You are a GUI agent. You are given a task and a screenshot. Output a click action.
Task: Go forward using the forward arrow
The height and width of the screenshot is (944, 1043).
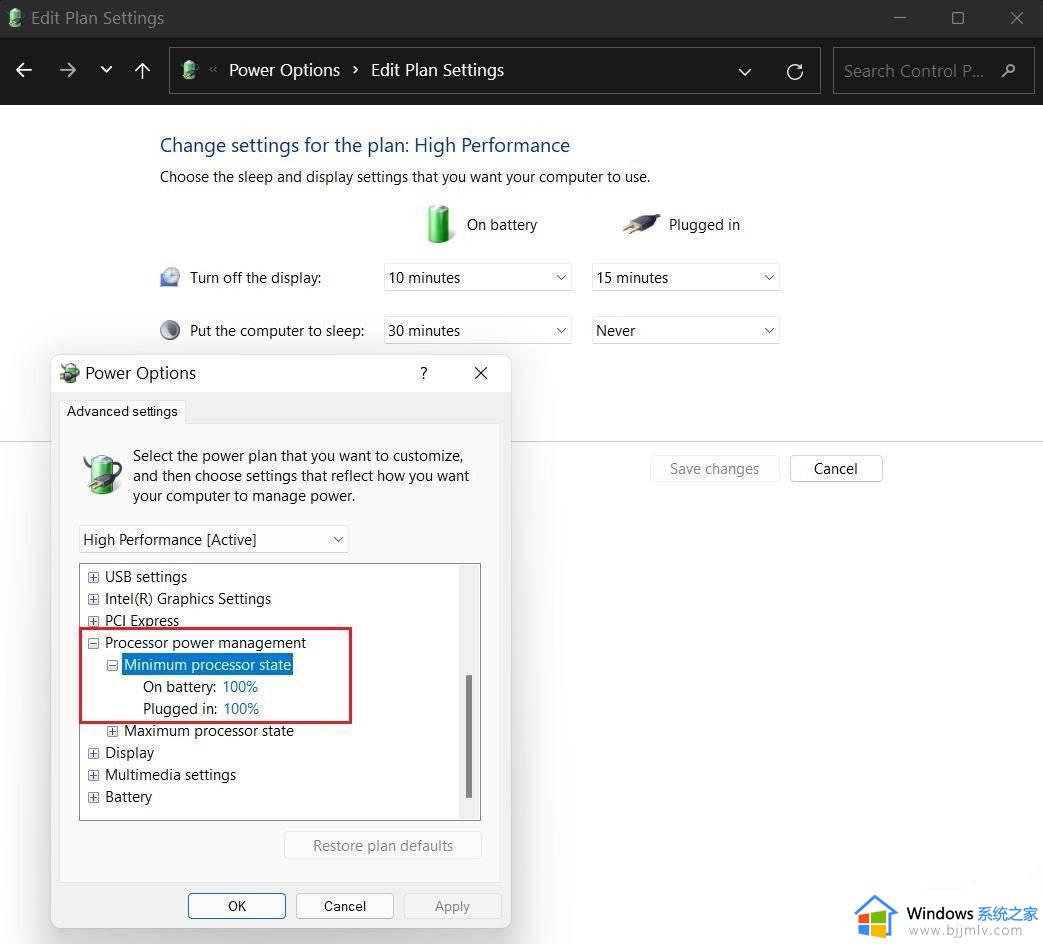pos(67,70)
